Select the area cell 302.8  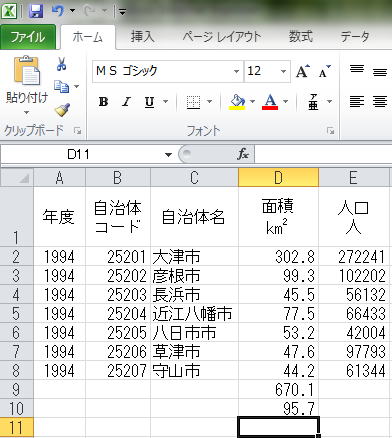coord(278,256)
